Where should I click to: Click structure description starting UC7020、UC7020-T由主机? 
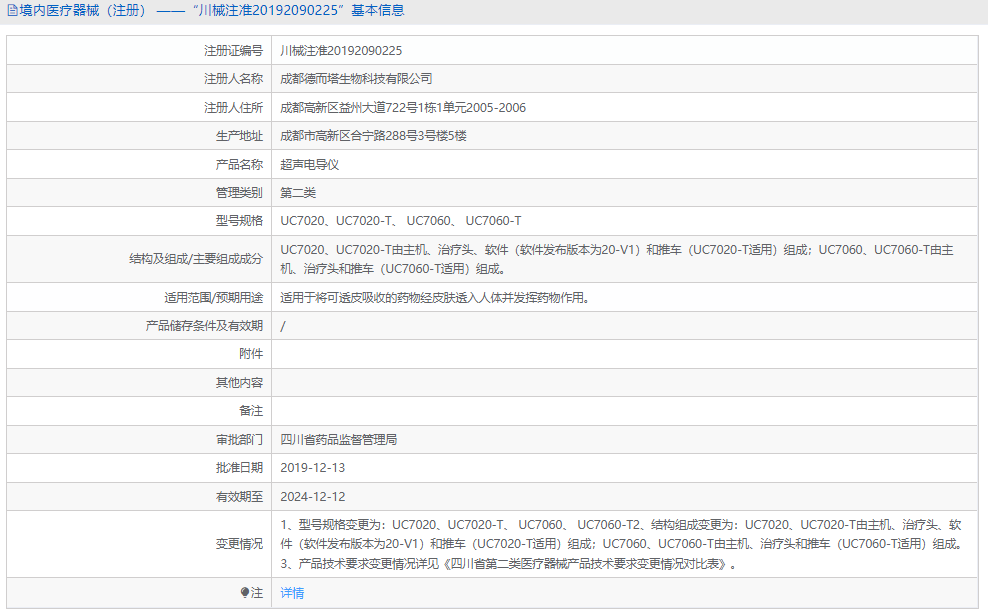tap(617, 259)
